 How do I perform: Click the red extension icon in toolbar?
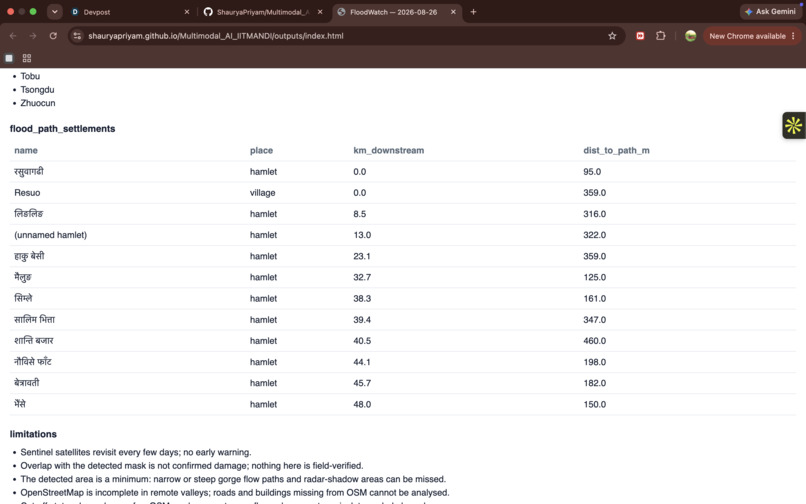point(640,36)
